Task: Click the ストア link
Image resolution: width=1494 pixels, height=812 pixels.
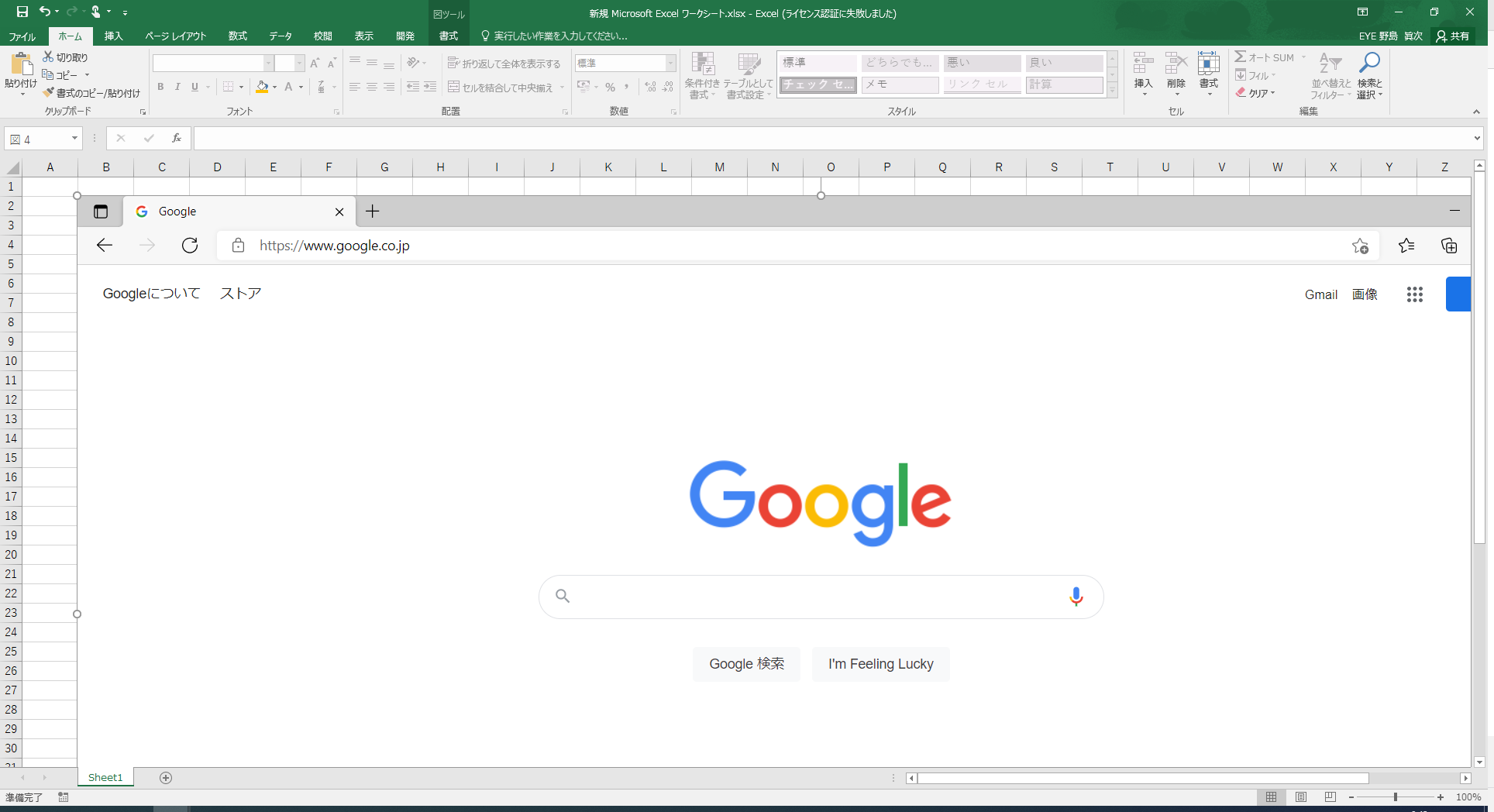Action: tap(241, 294)
